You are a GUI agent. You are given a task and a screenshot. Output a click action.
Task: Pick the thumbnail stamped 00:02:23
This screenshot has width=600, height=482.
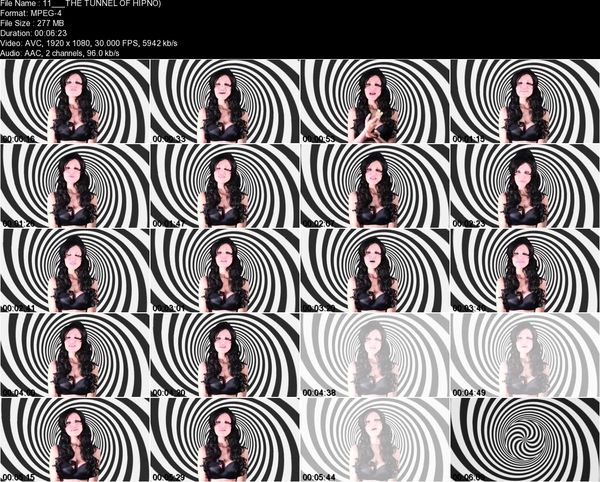tap(525, 186)
